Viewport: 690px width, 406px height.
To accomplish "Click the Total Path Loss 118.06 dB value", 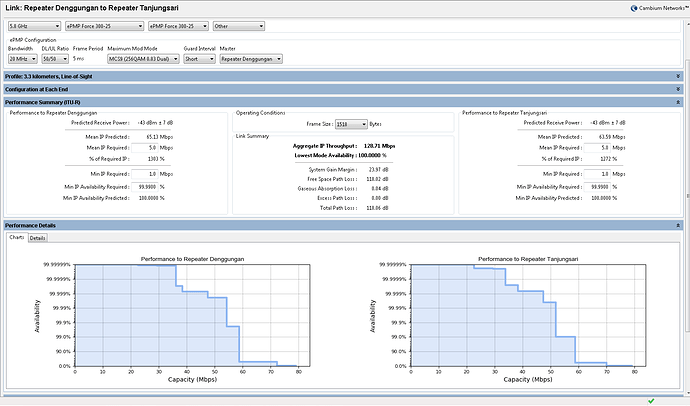I will click(378, 208).
